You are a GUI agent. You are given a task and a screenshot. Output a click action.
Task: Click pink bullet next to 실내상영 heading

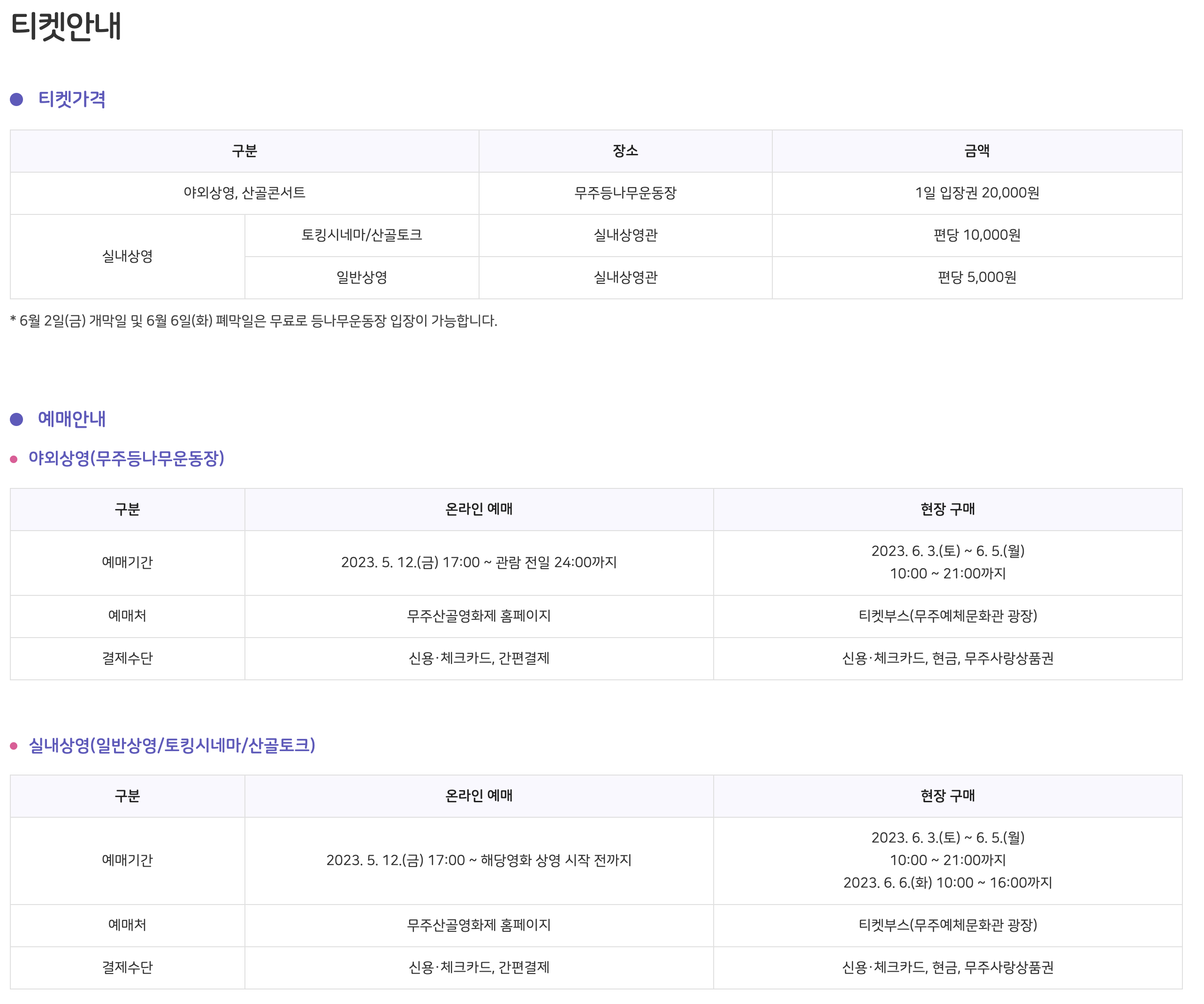coord(14,746)
